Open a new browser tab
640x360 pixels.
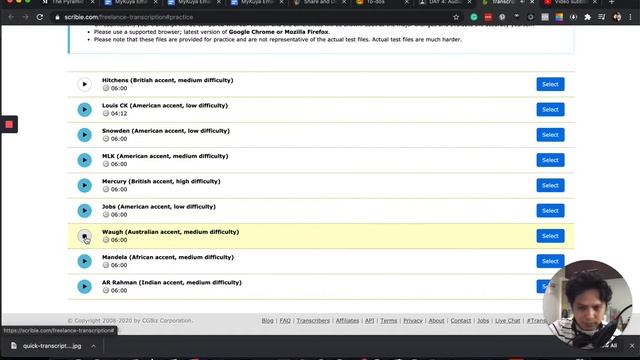coord(611,2)
